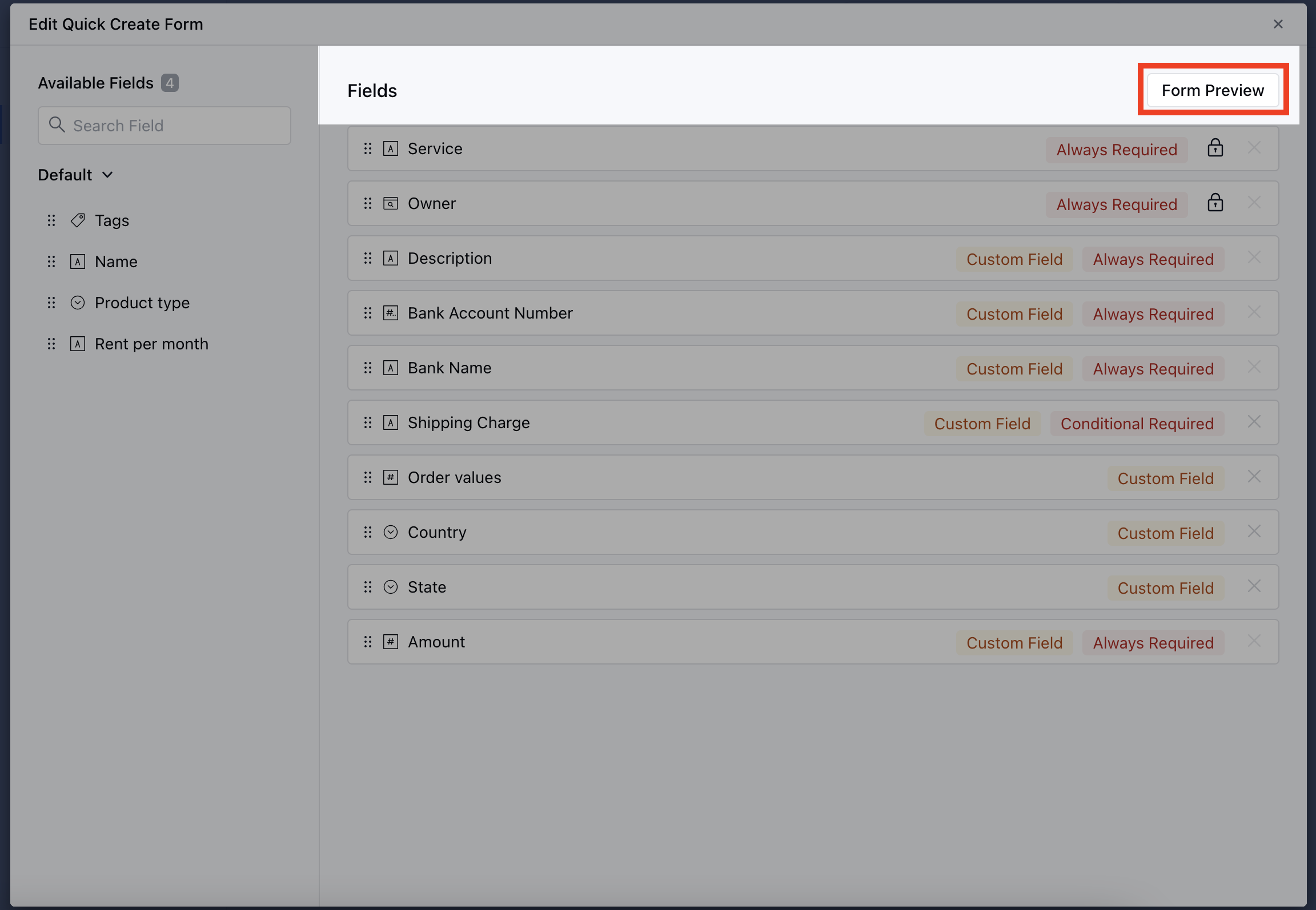Remove the Service field
Image resolution: width=1316 pixels, height=910 pixels.
(1254, 148)
